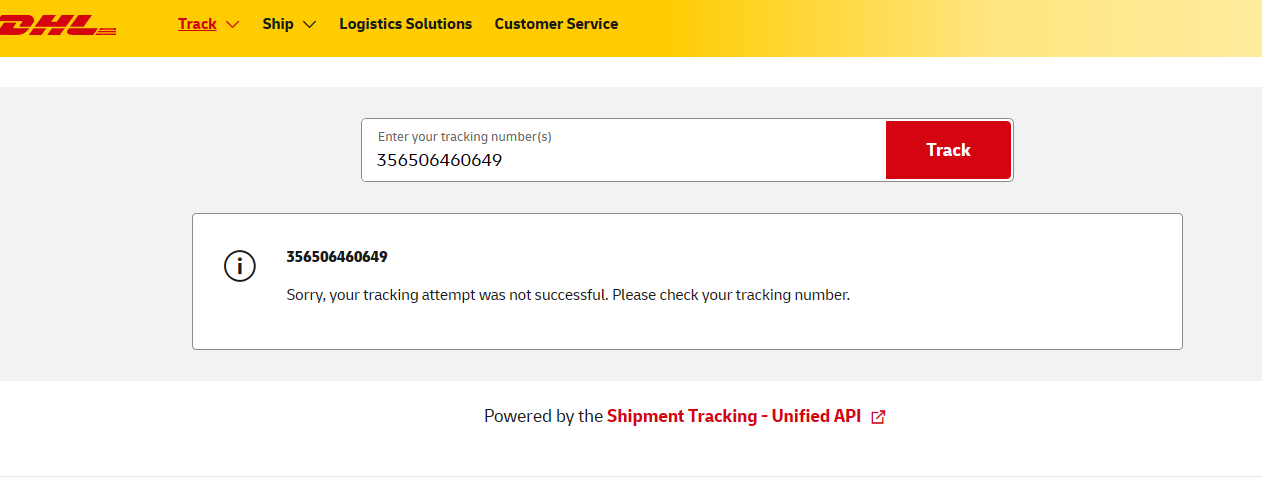Open Customer Service in the navigation
This screenshot has height=486, width=1262.
(x=556, y=24)
